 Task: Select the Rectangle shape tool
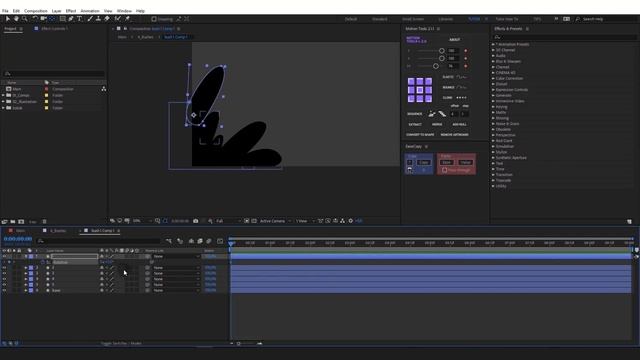[x=62, y=19]
